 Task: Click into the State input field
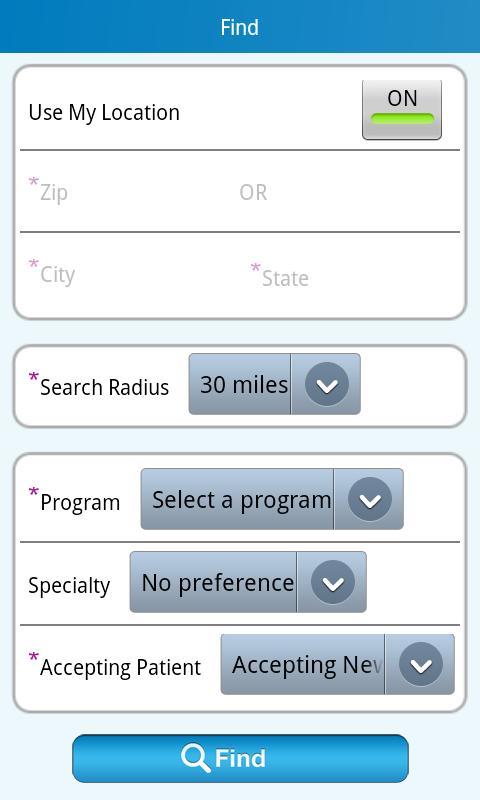click(352, 277)
